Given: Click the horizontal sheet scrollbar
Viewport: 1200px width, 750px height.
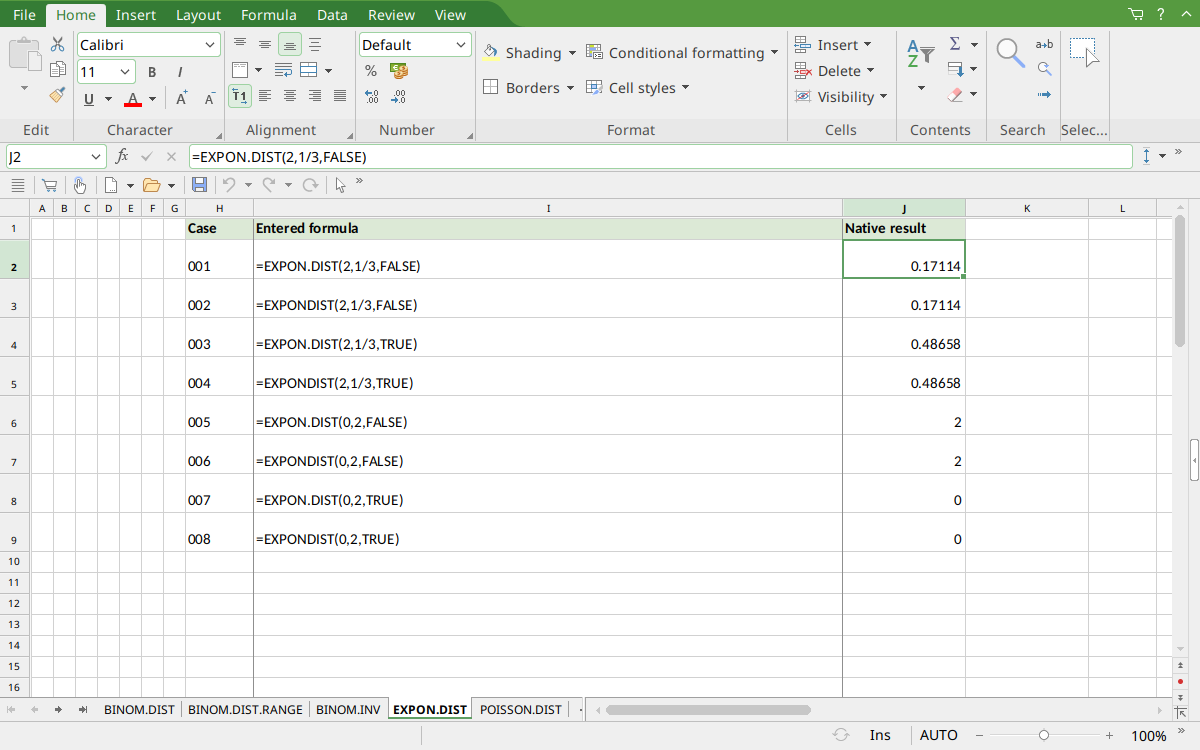Looking at the screenshot, I should (709, 710).
